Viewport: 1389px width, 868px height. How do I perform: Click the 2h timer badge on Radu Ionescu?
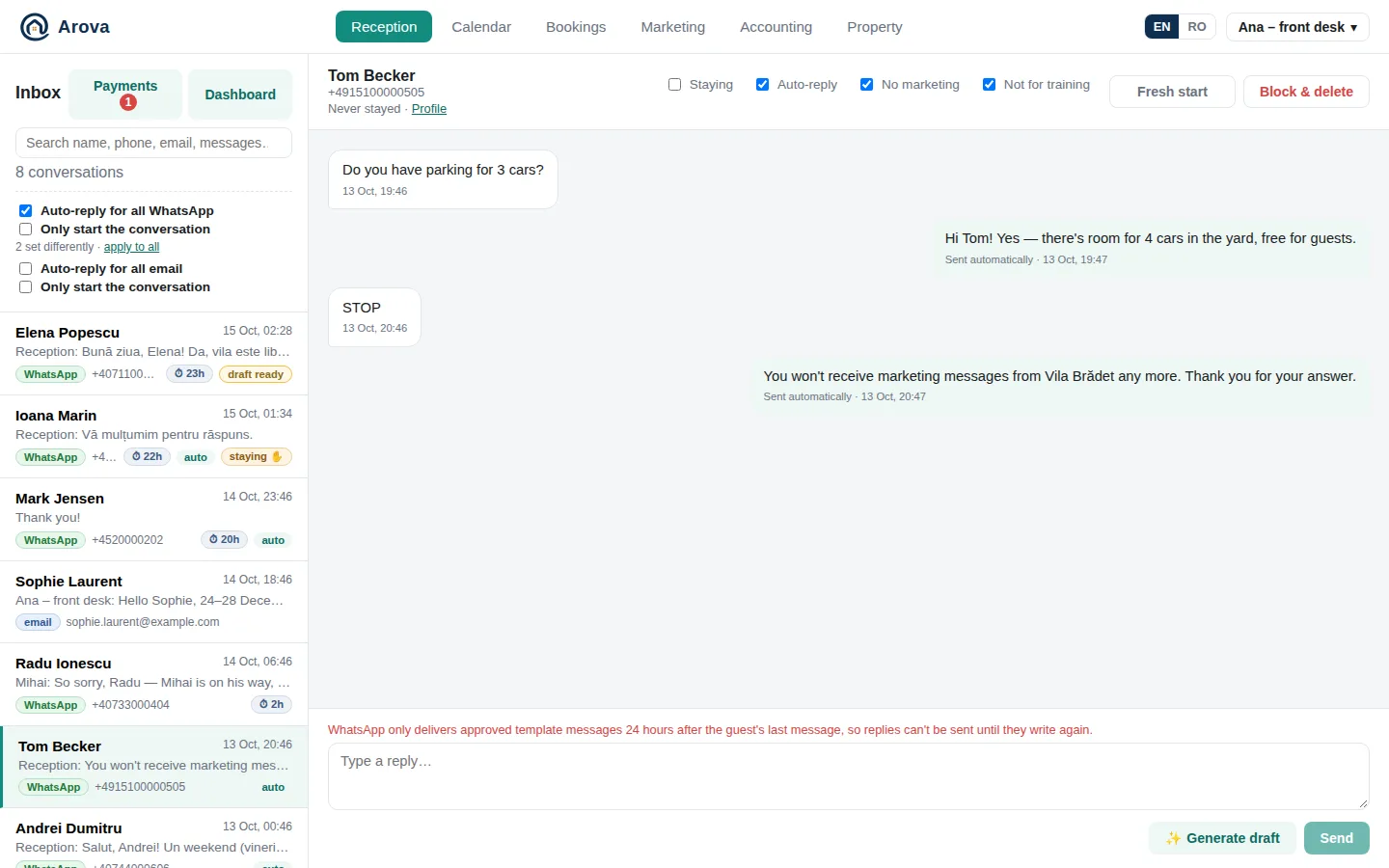(x=271, y=705)
